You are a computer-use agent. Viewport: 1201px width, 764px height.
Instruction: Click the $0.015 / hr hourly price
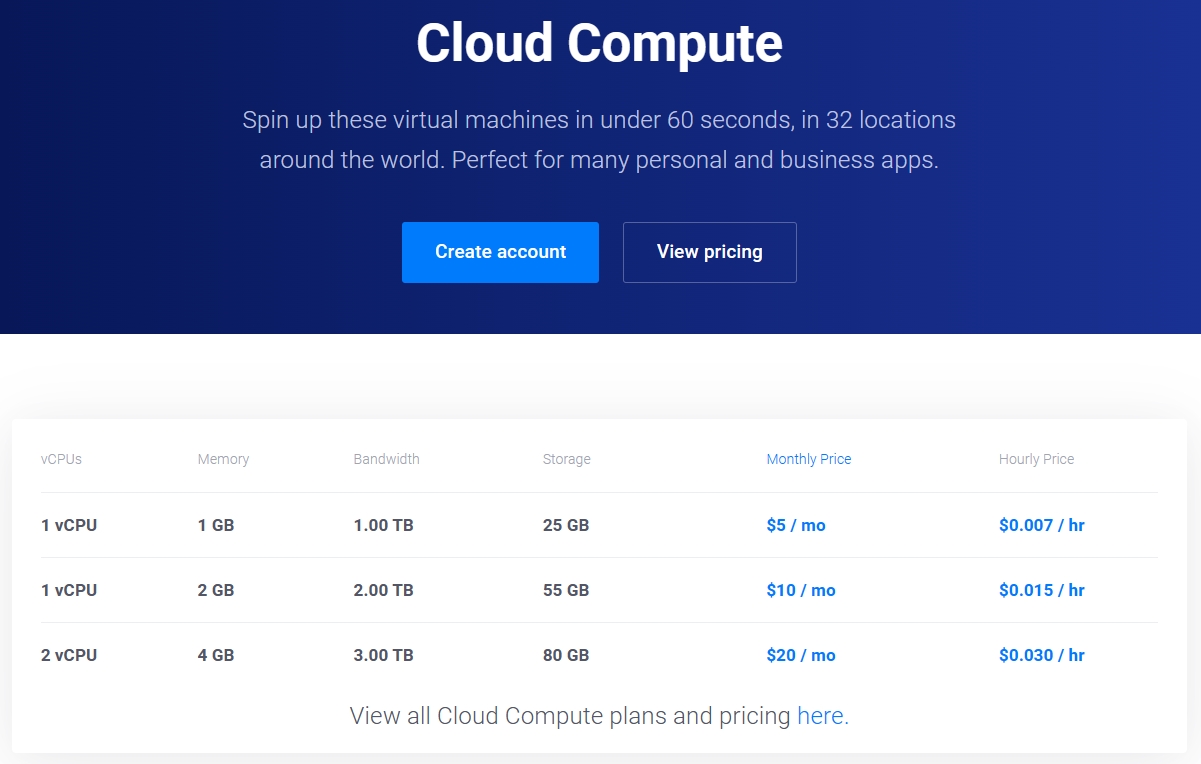(x=1041, y=590)
